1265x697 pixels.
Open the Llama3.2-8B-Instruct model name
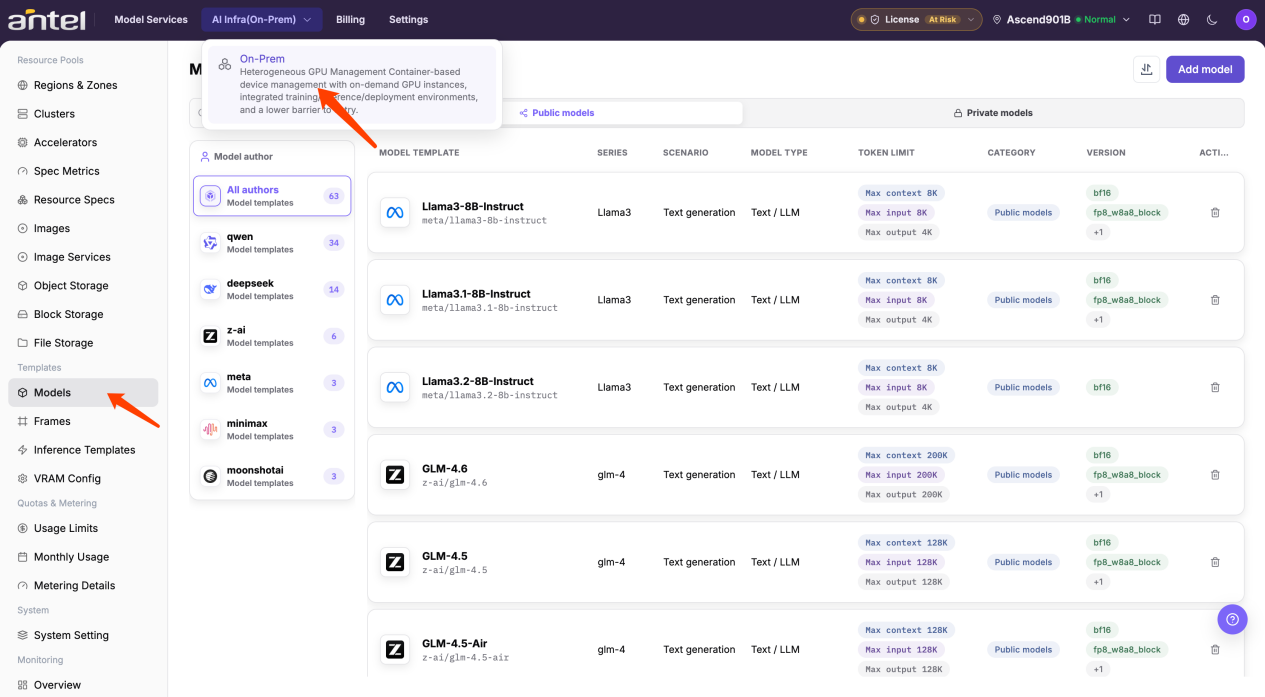(477, 381)
